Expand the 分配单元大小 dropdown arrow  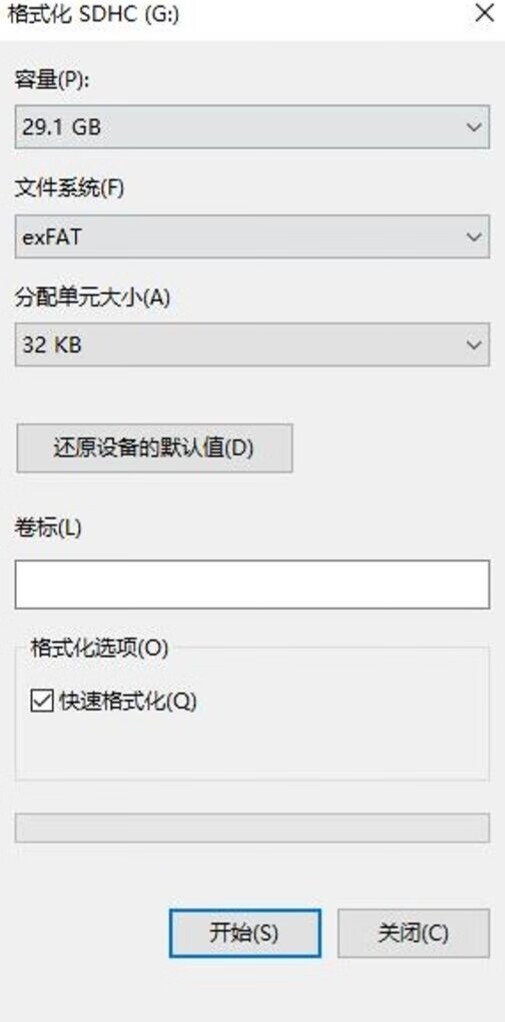[x=474, y=344]
